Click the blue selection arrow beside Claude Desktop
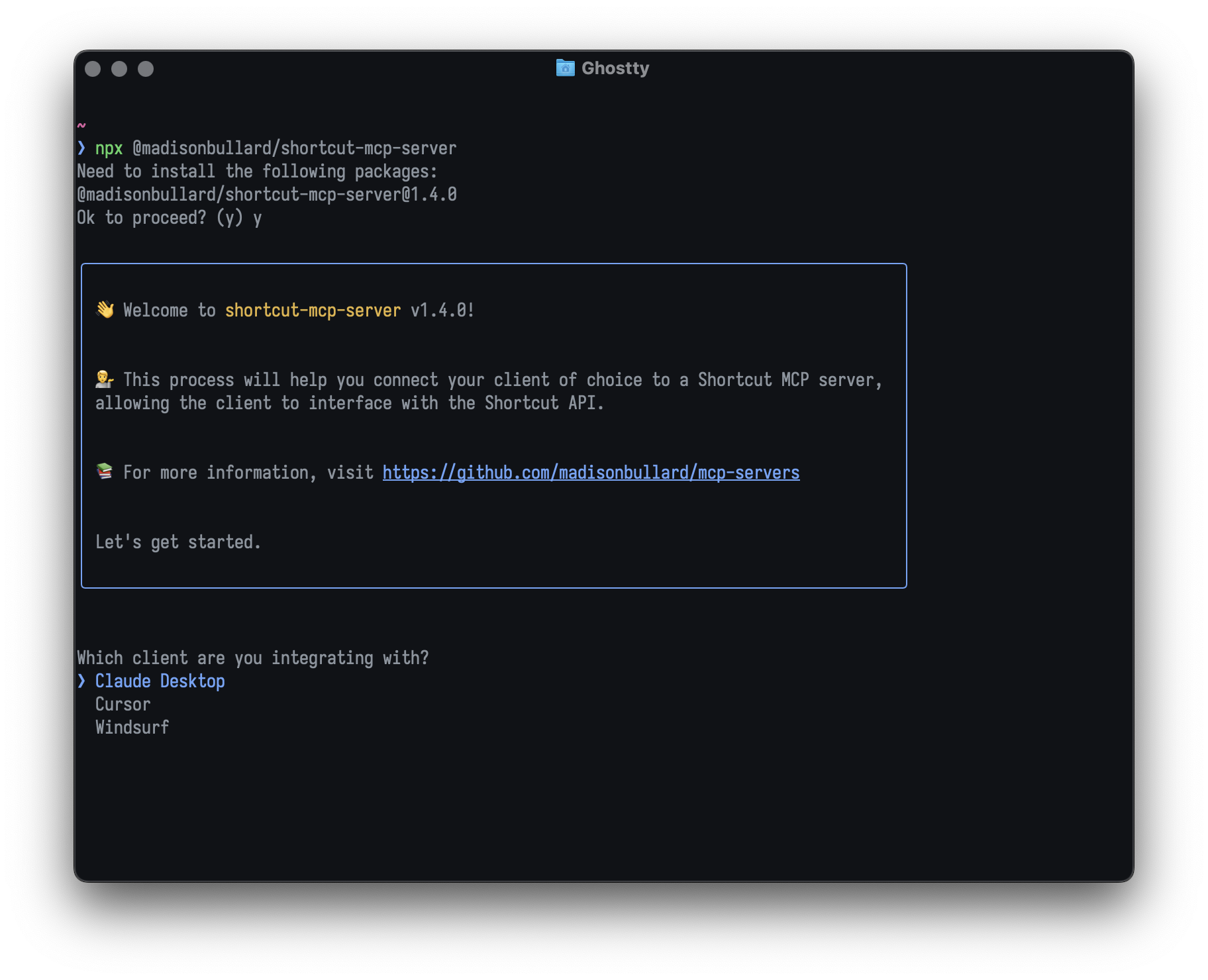This screenshot has width=1208, height=980. tap(81, 681)
